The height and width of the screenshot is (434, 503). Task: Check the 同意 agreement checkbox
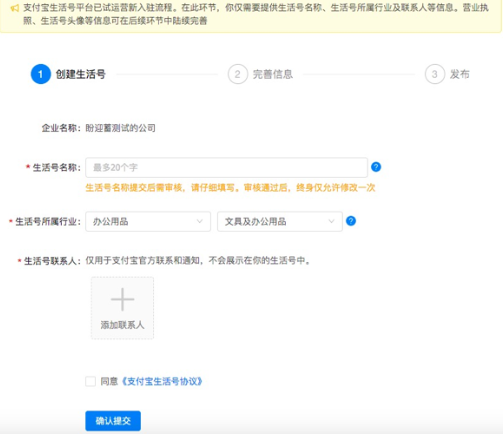pyautogui.click(x=90, y=381)
